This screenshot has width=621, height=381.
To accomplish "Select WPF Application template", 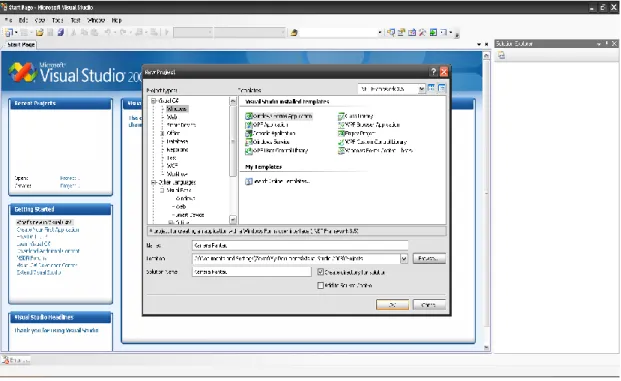I will pos(267,125).
